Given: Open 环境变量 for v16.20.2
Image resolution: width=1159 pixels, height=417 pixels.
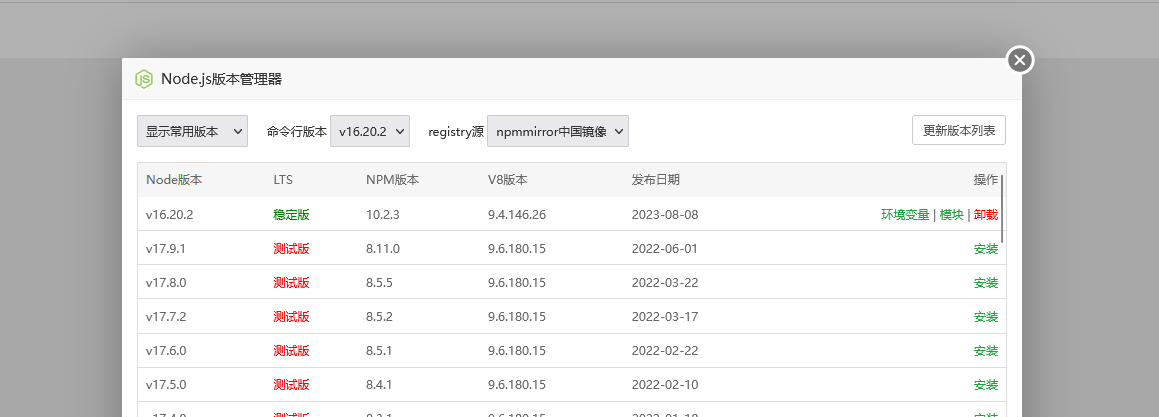Looking at the screenshot, I should 905,214.
